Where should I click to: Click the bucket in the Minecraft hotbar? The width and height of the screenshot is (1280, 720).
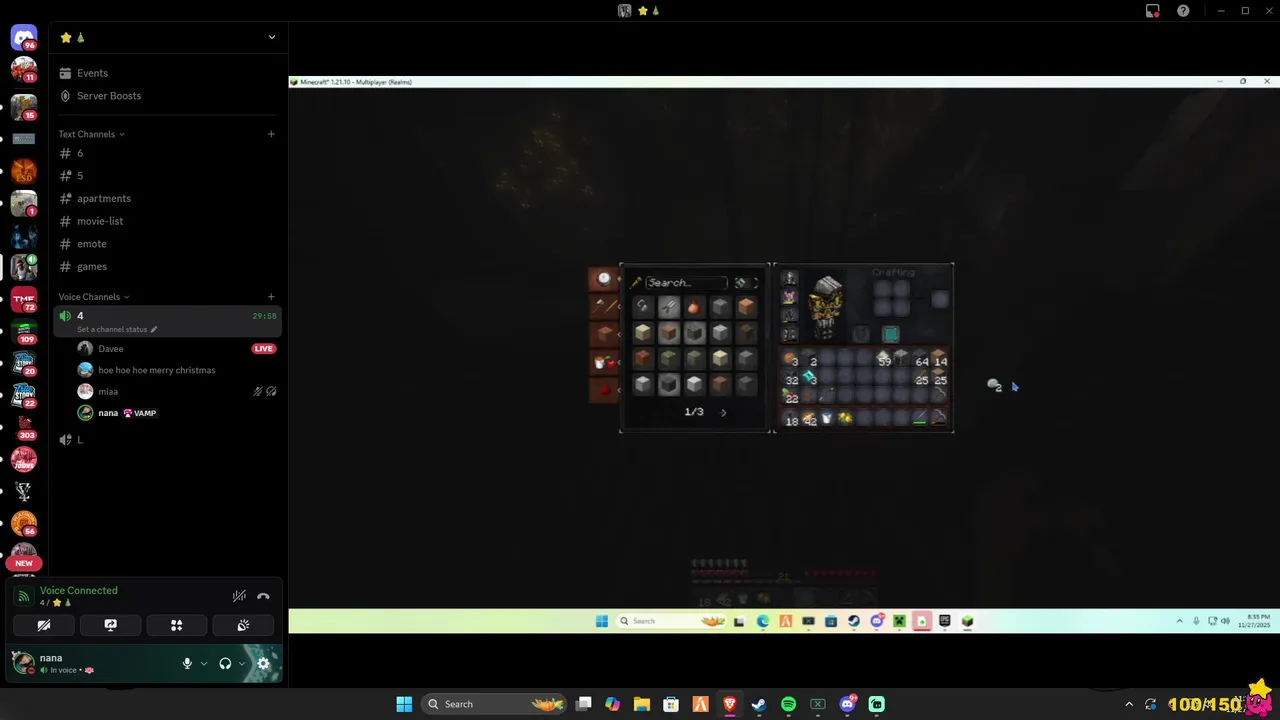click(x=827, y=418)
